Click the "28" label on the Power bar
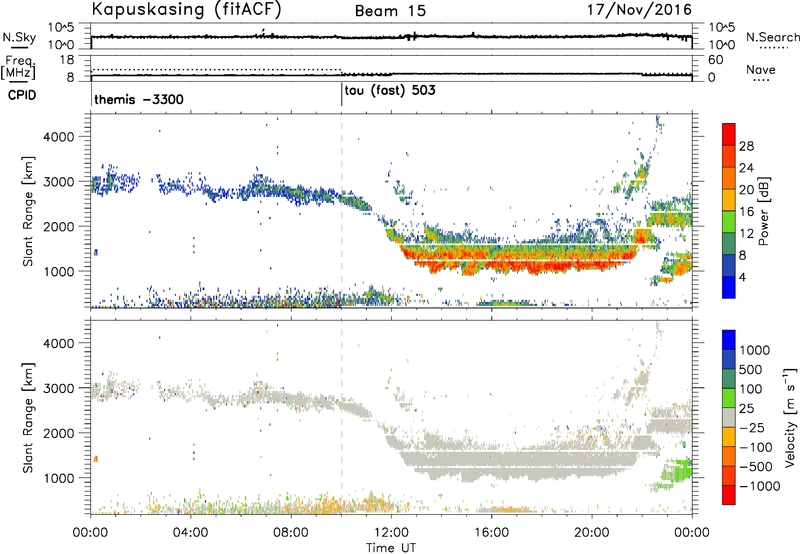 click(x=746, y=146)
